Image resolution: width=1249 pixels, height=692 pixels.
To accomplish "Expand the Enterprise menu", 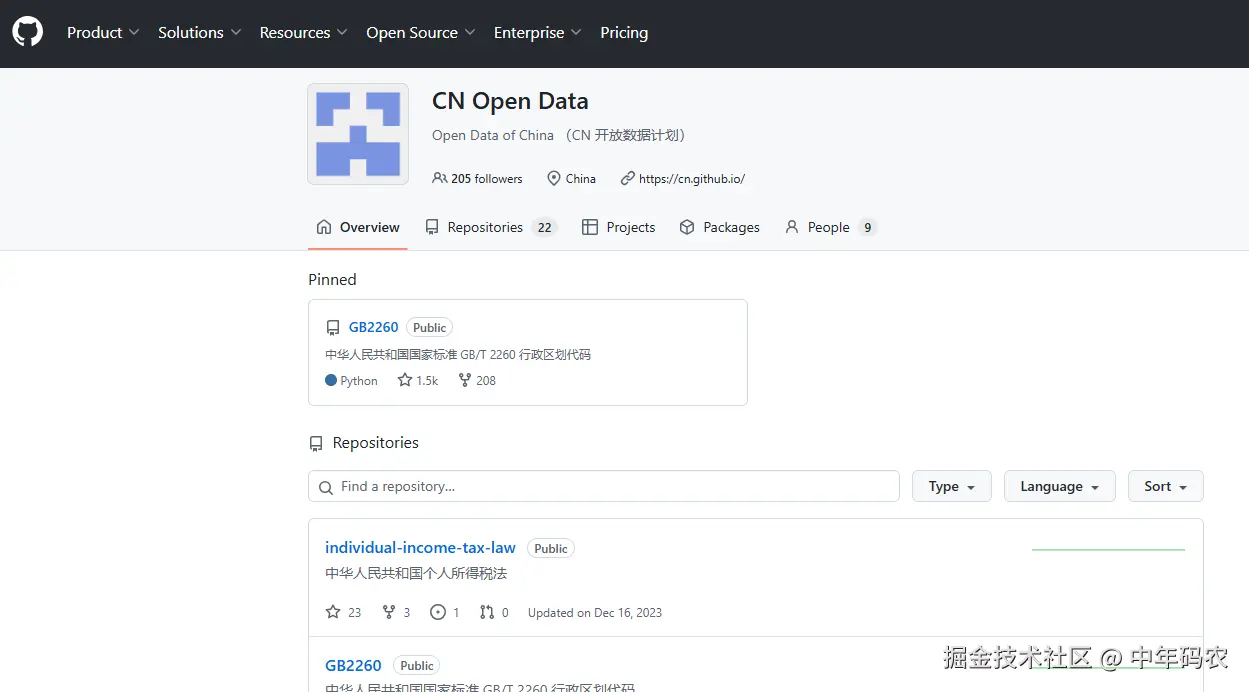I will coord(538,32).
